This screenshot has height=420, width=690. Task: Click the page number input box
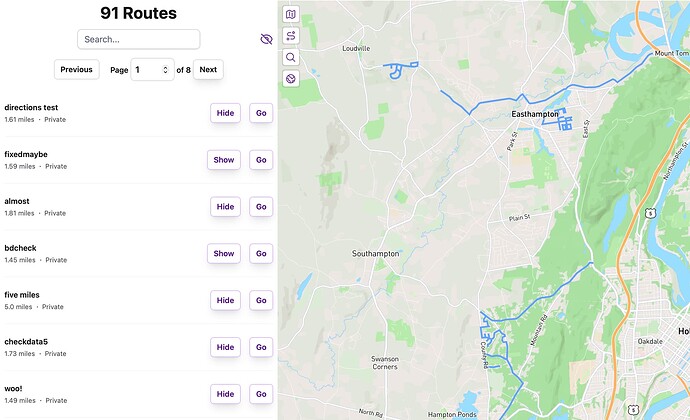(x=146, y=70)
